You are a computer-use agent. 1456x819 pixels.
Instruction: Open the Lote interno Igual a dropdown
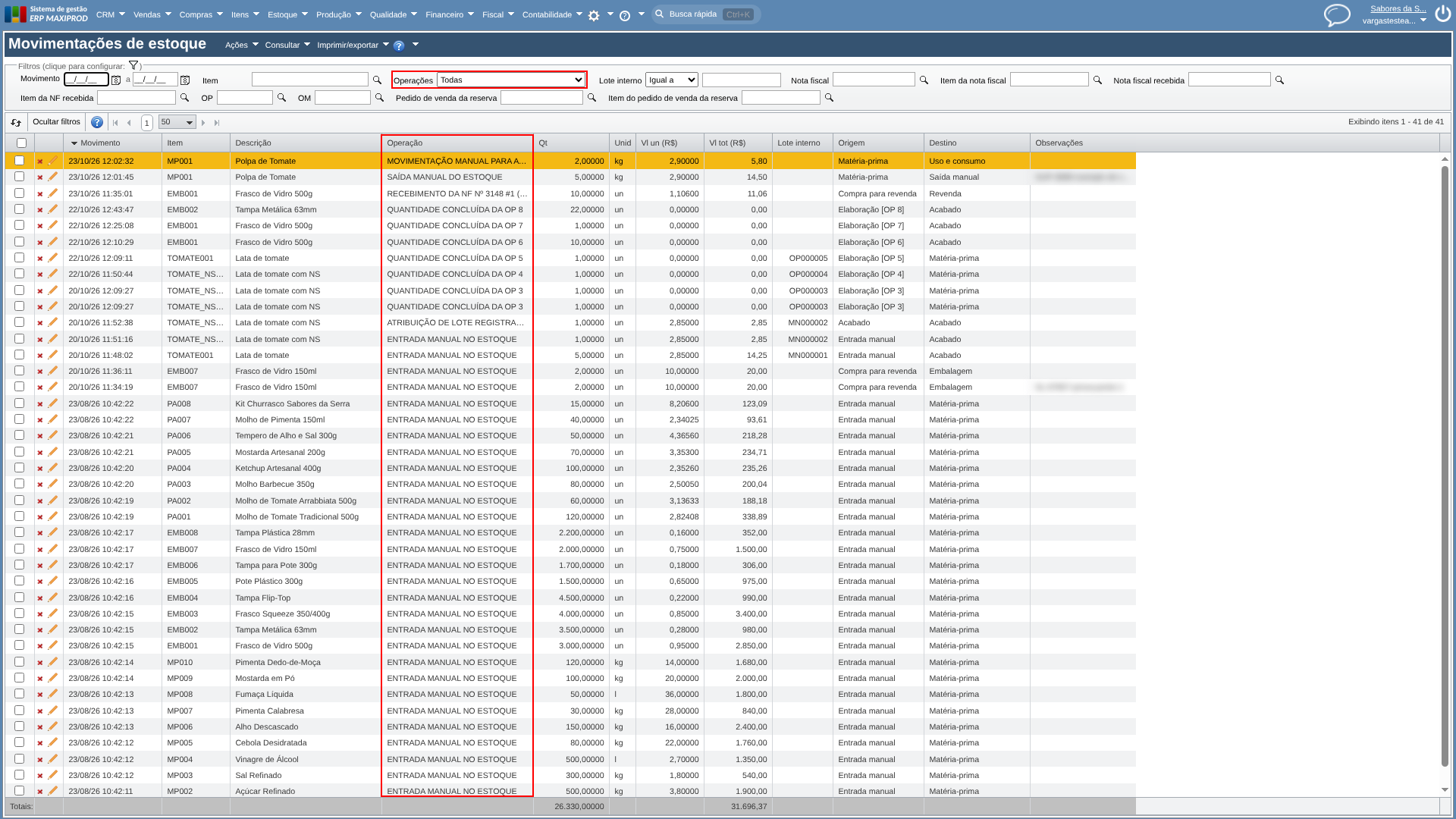pos(671,80)
